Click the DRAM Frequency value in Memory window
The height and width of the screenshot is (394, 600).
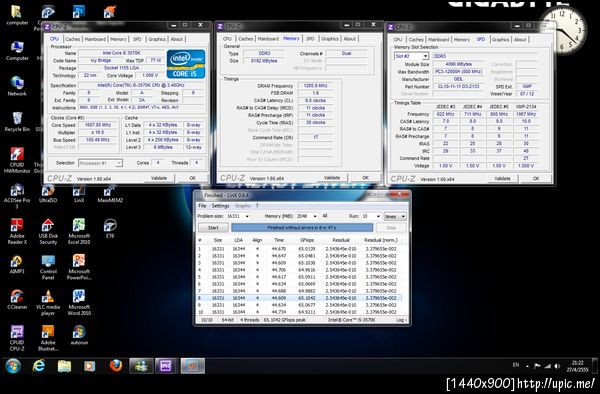tap(315, 86)
